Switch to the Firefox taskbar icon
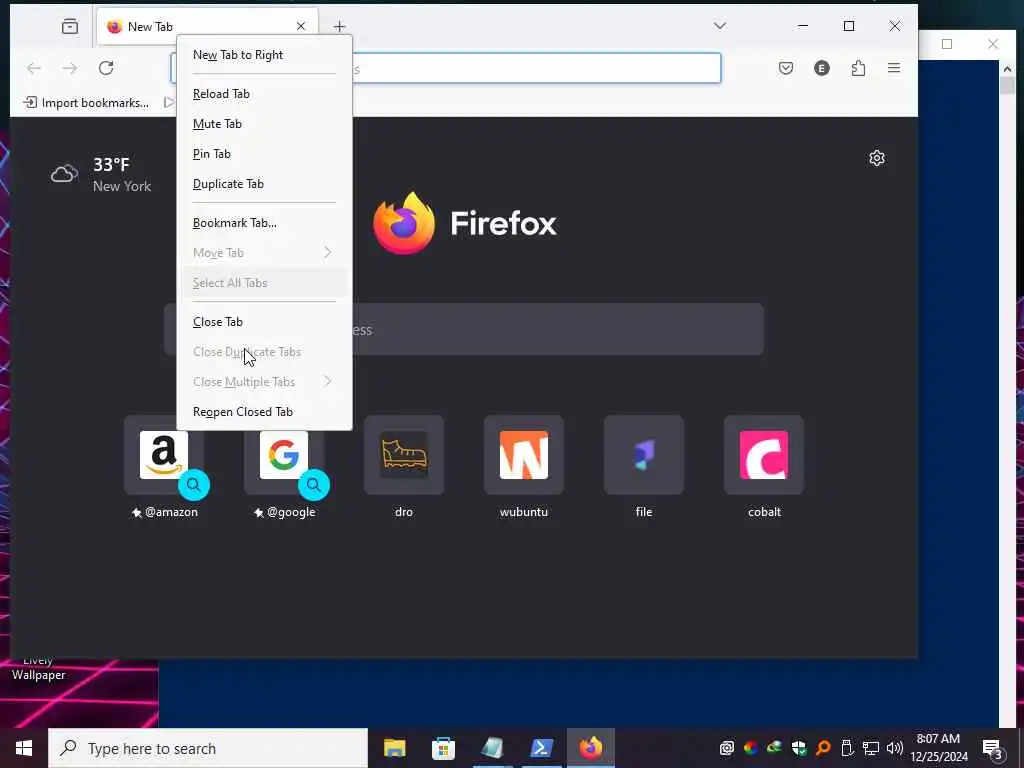 coord(590,748)
